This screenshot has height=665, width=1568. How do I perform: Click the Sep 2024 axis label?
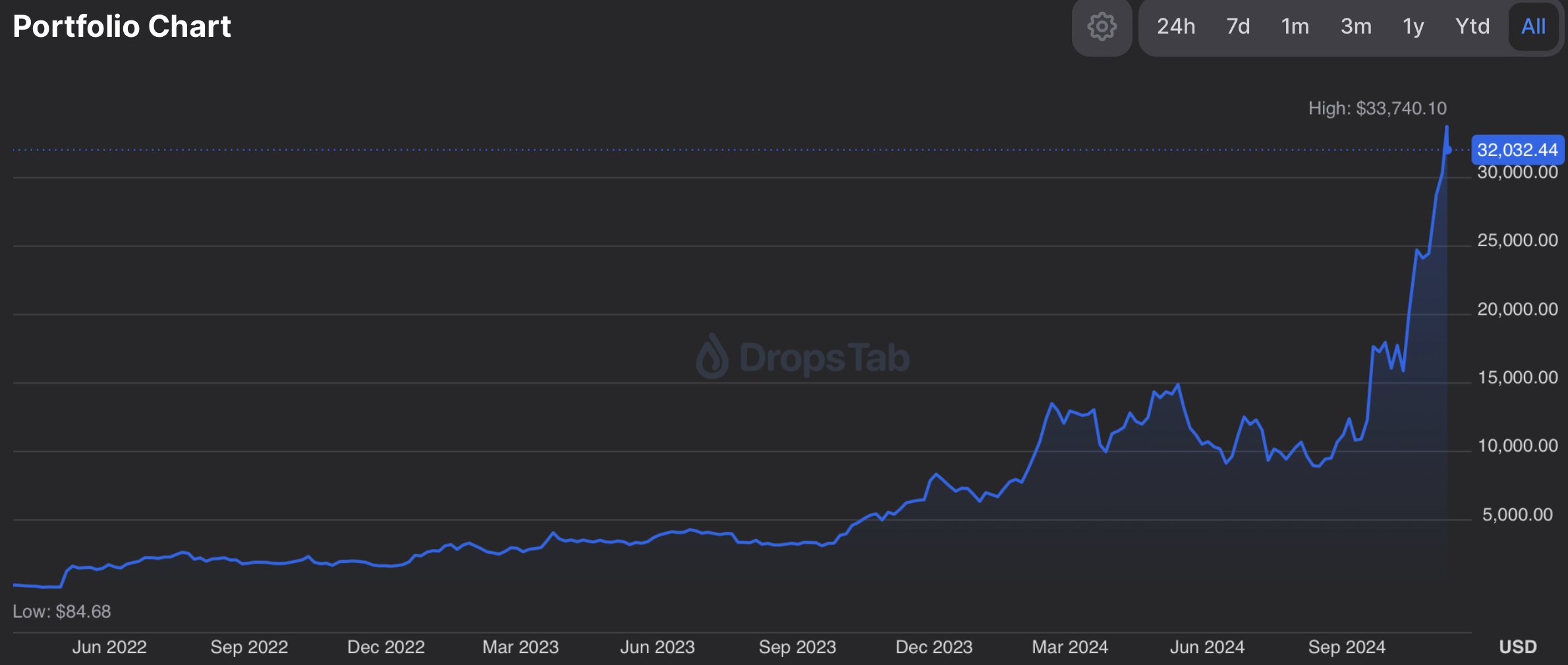pos(1347,647)
